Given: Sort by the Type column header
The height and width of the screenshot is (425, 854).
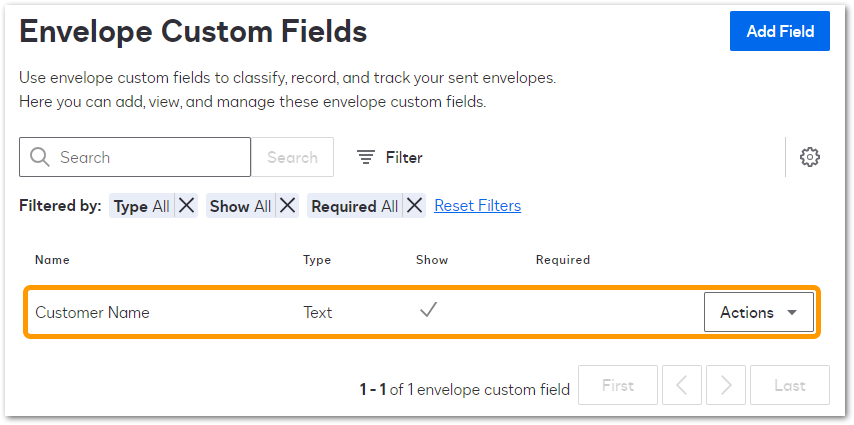Looking at the screenshot, I should point(317,260).
